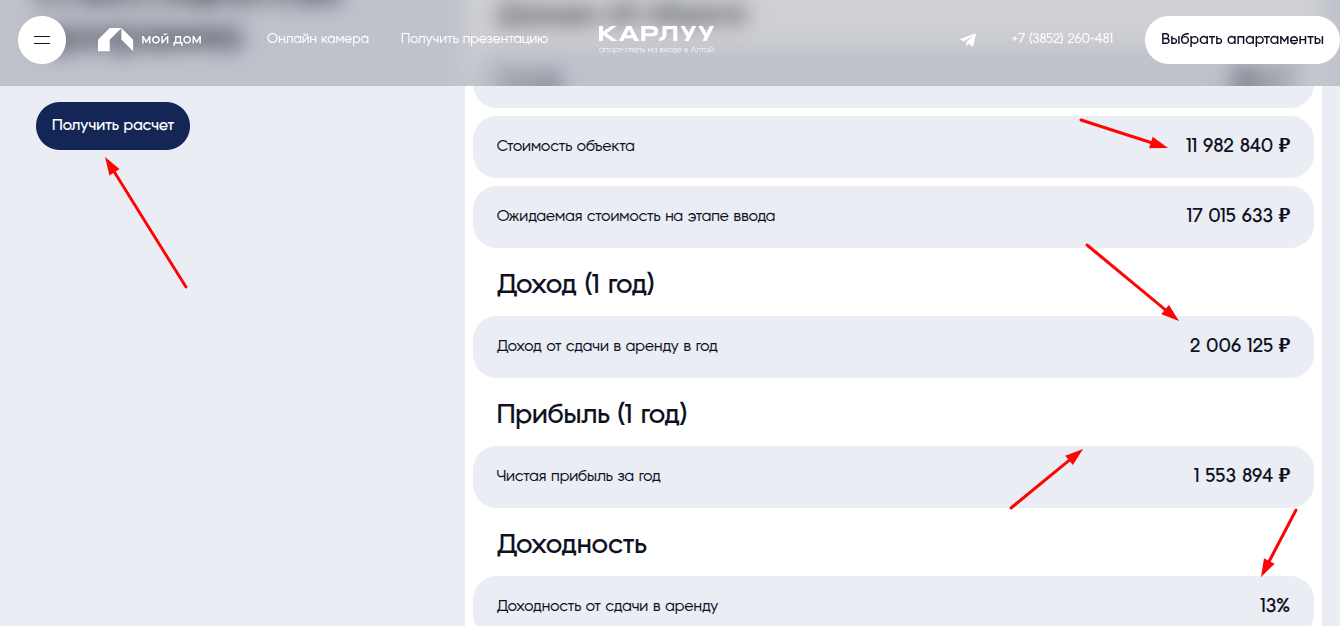1340x626 pixels.
Task: Click the Доходность heading
Action: [x=571, y=544]
